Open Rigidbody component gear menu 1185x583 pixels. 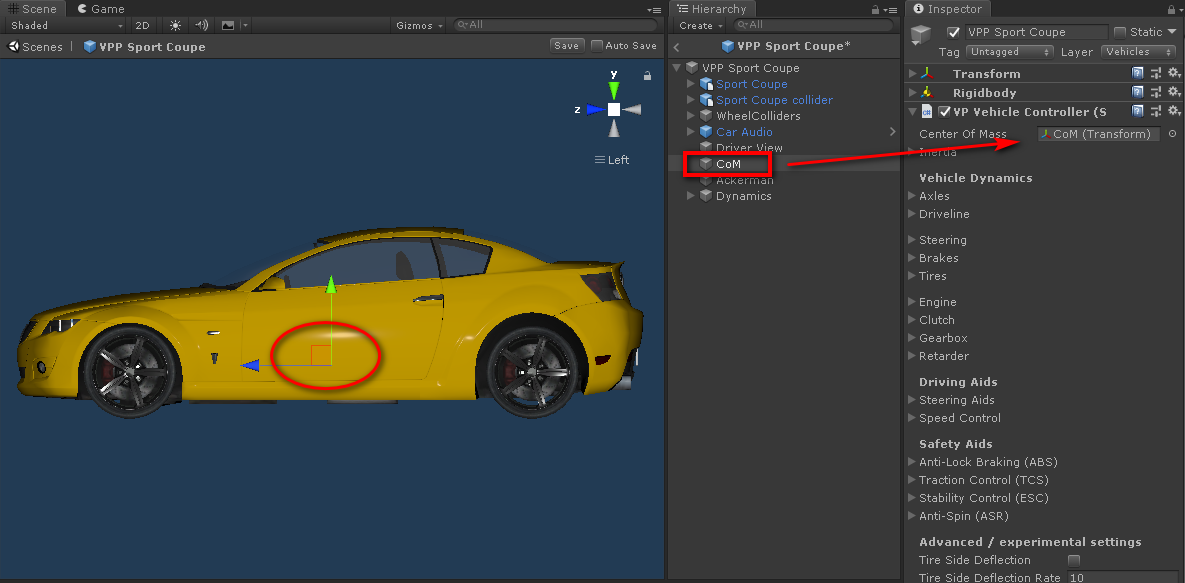[x=1174, y=92]
